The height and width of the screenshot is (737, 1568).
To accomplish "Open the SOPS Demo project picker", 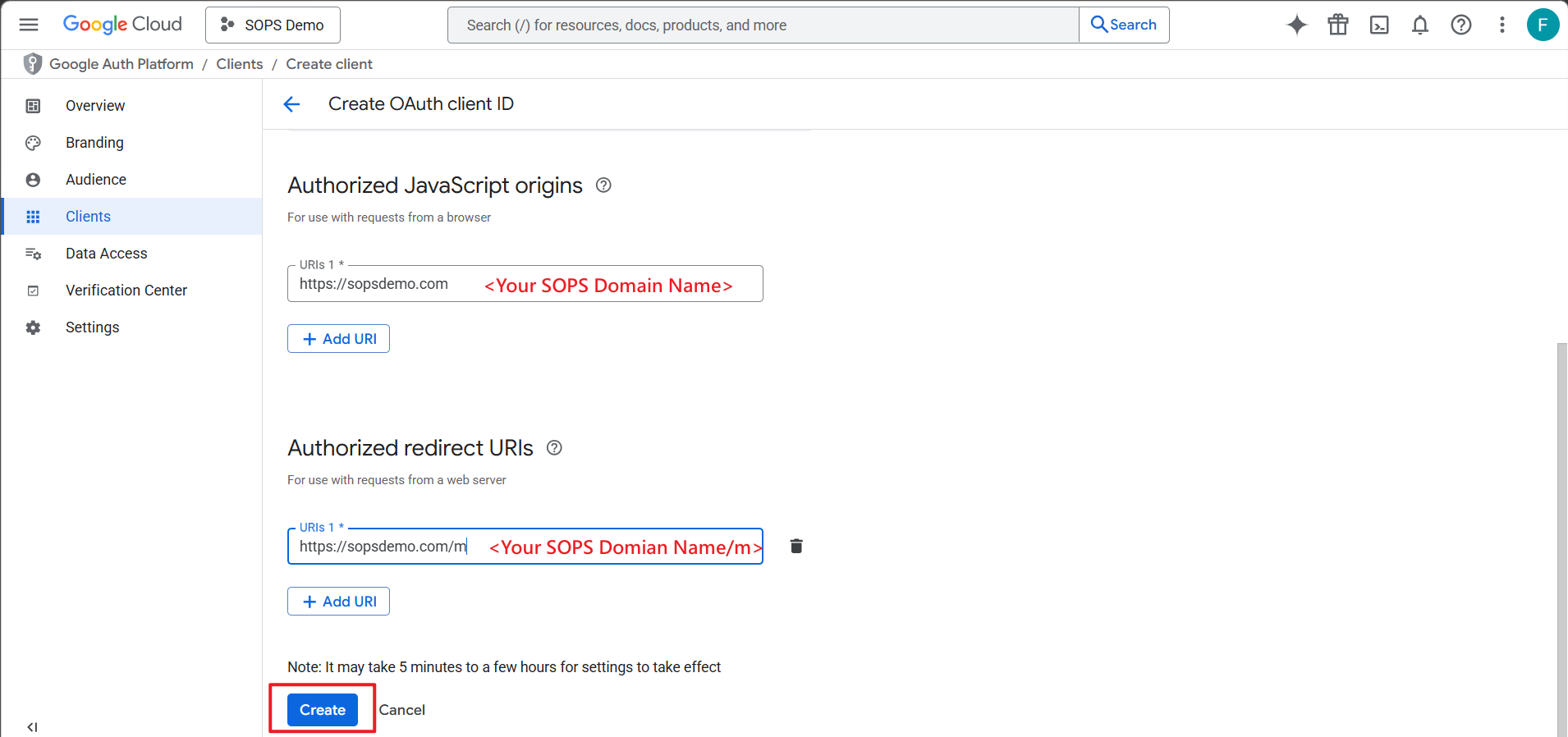I will pyautogui.click(x=273, y=25).
